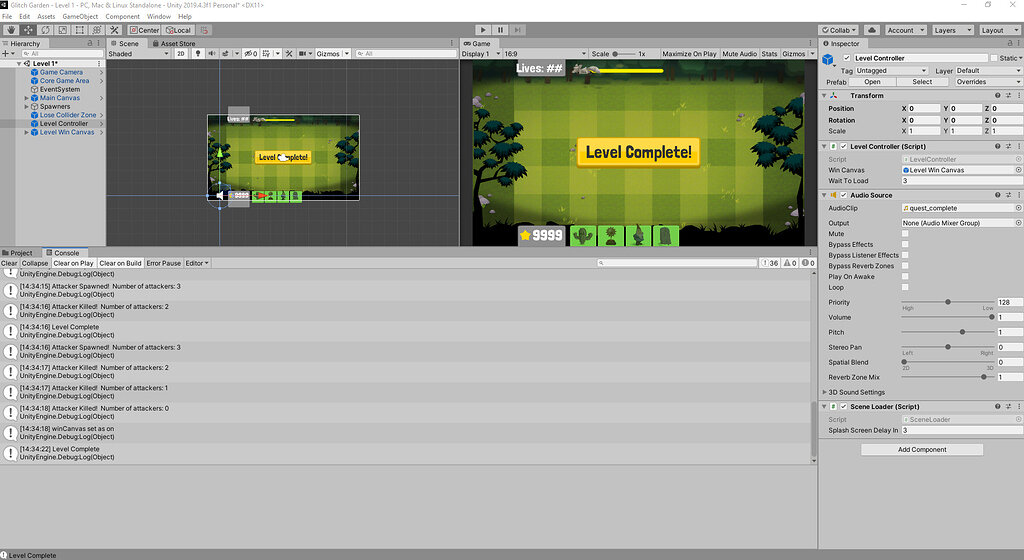Click the prefab Open button
This screenshot has width=1024, height=560.
872,82
